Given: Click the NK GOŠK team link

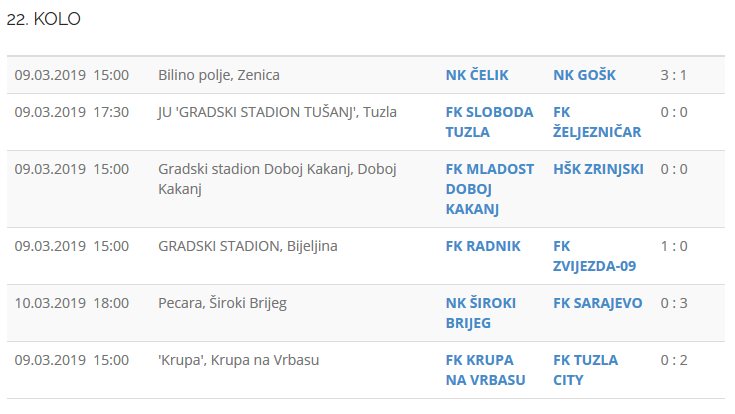Looking at the screenshot, I should coord(584,75).
